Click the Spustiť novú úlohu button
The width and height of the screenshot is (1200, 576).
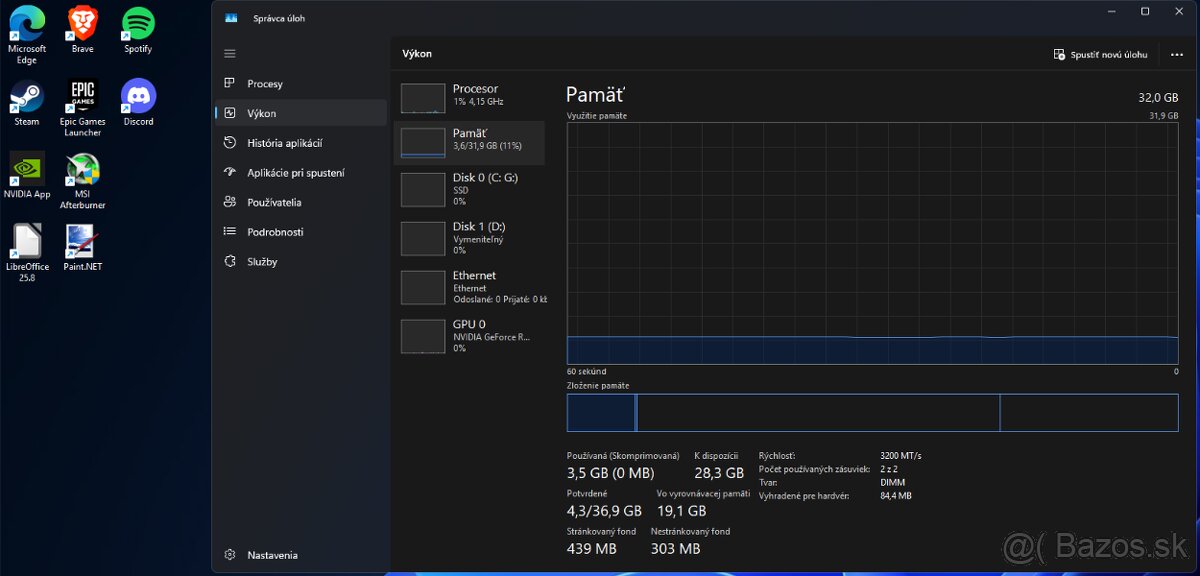(x=1100, y=54)
